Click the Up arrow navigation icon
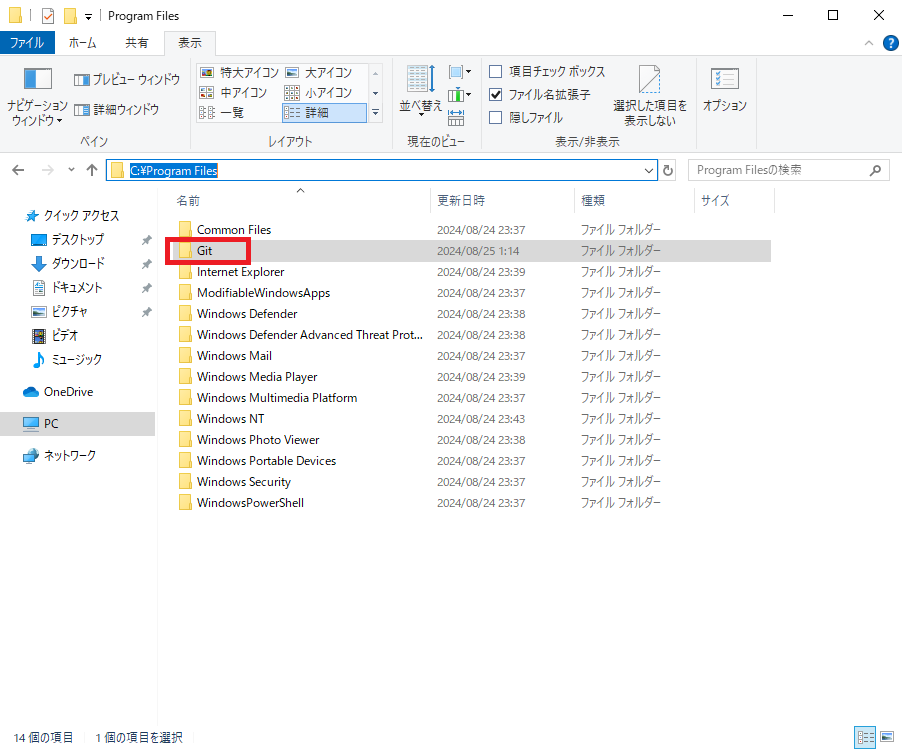 [92, 170]
